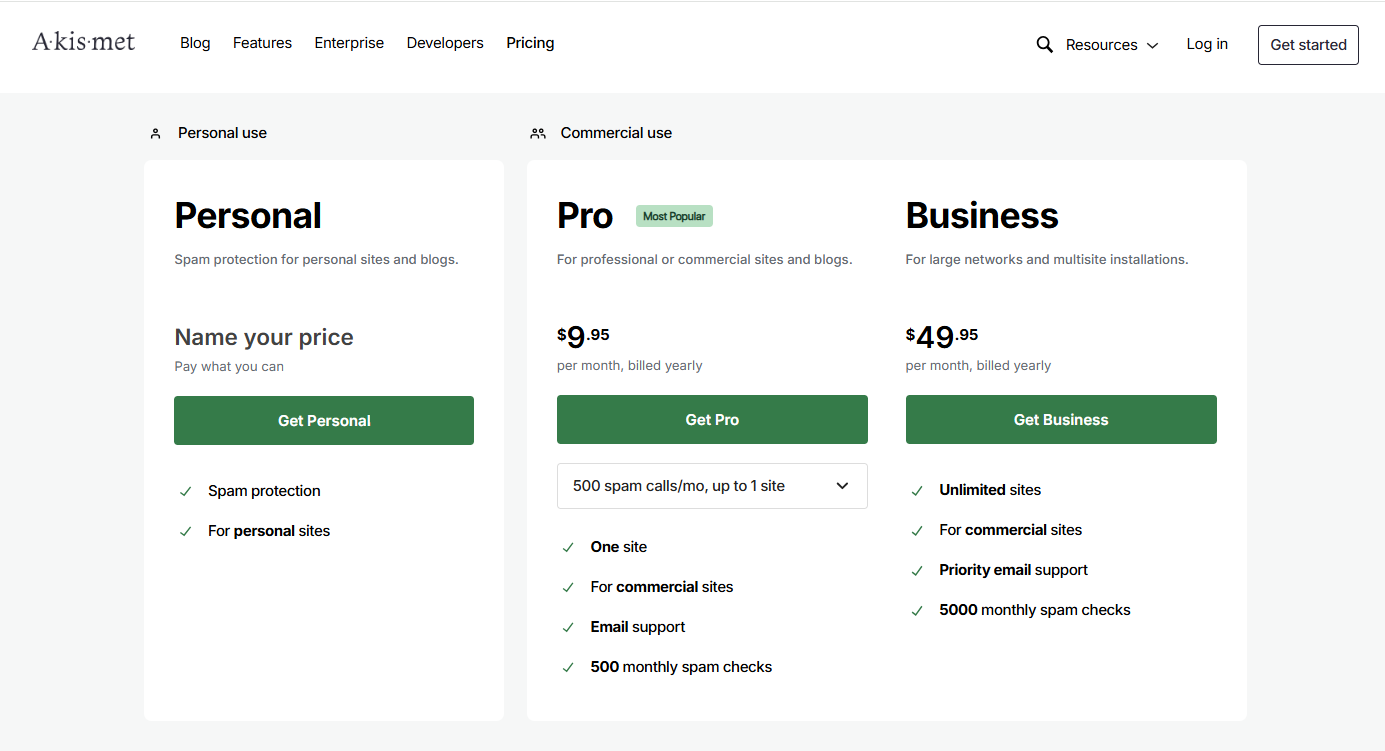Open the Blog nav item
Viewport: 1385px width, 751px height.
pos(195,43)
